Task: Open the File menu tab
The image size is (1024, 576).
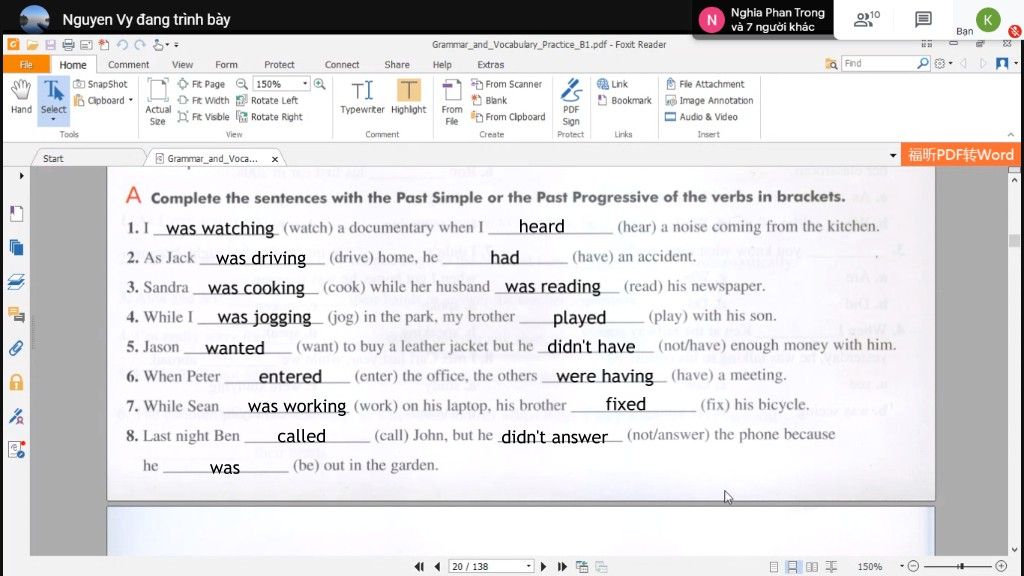Action: (26, 64)
